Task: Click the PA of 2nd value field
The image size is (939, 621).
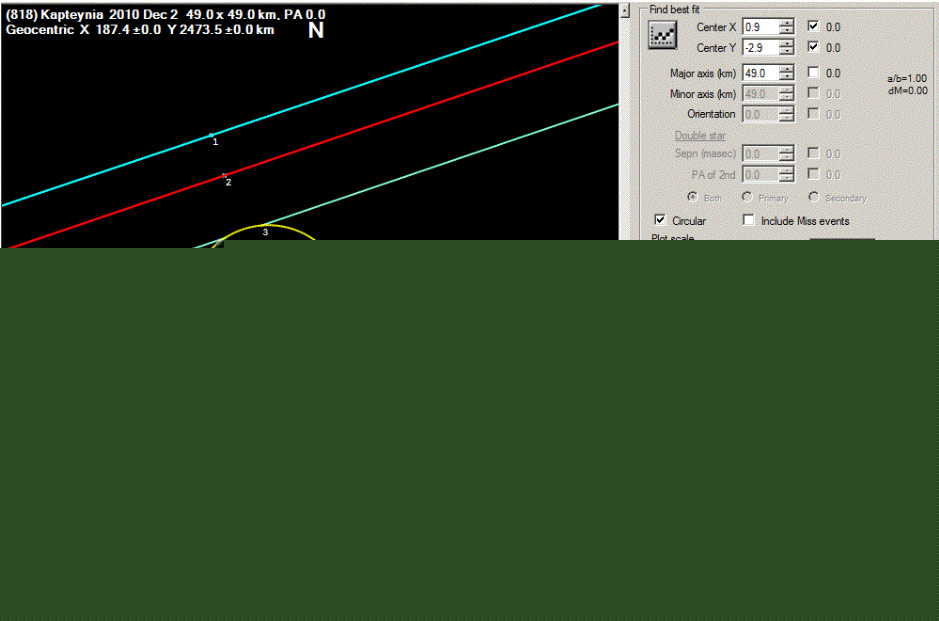Action: point(761,175)
